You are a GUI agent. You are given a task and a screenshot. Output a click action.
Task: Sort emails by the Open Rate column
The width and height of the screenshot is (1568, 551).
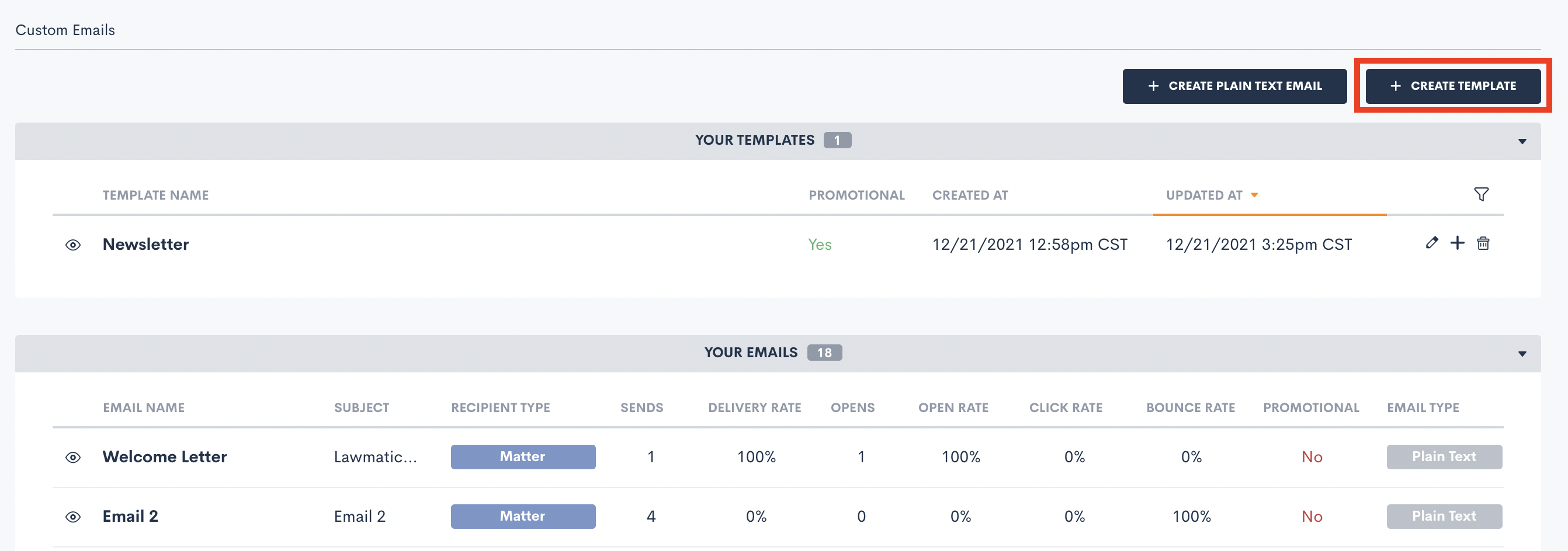pyautogui.click(x=953, y=407)
